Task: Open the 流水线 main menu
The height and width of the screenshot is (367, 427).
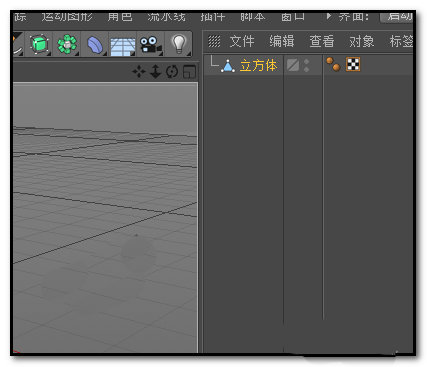Action: pos(166,16)
